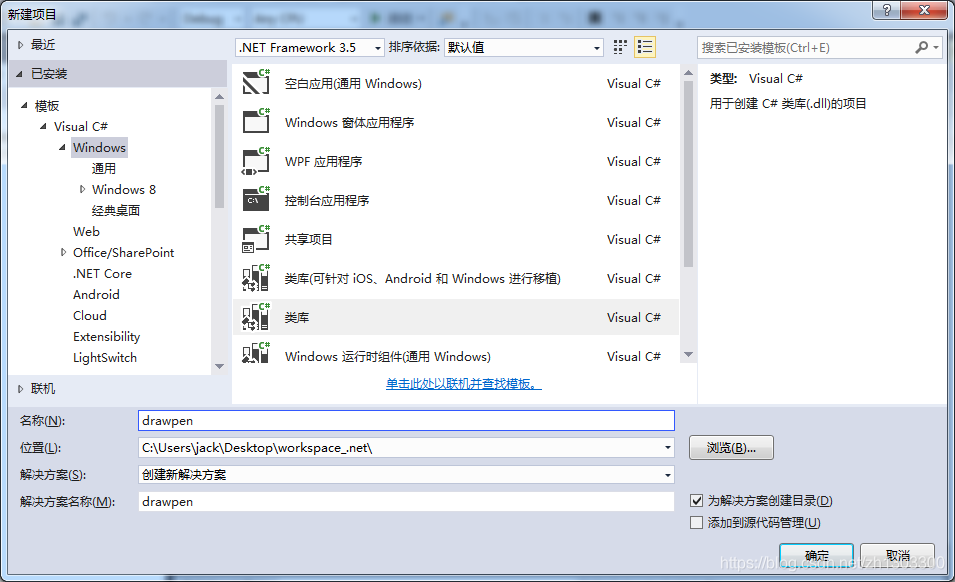955x582 pixels.
Task: Collapse the 模板 tree node
Action: coord(24,105)
